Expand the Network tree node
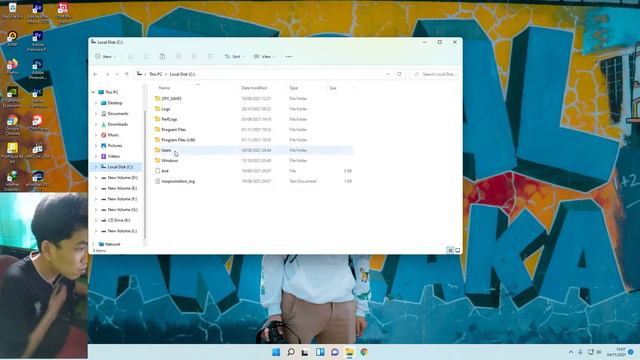The width and height of the screenshot is (640, 360). [x=93, y=244]
